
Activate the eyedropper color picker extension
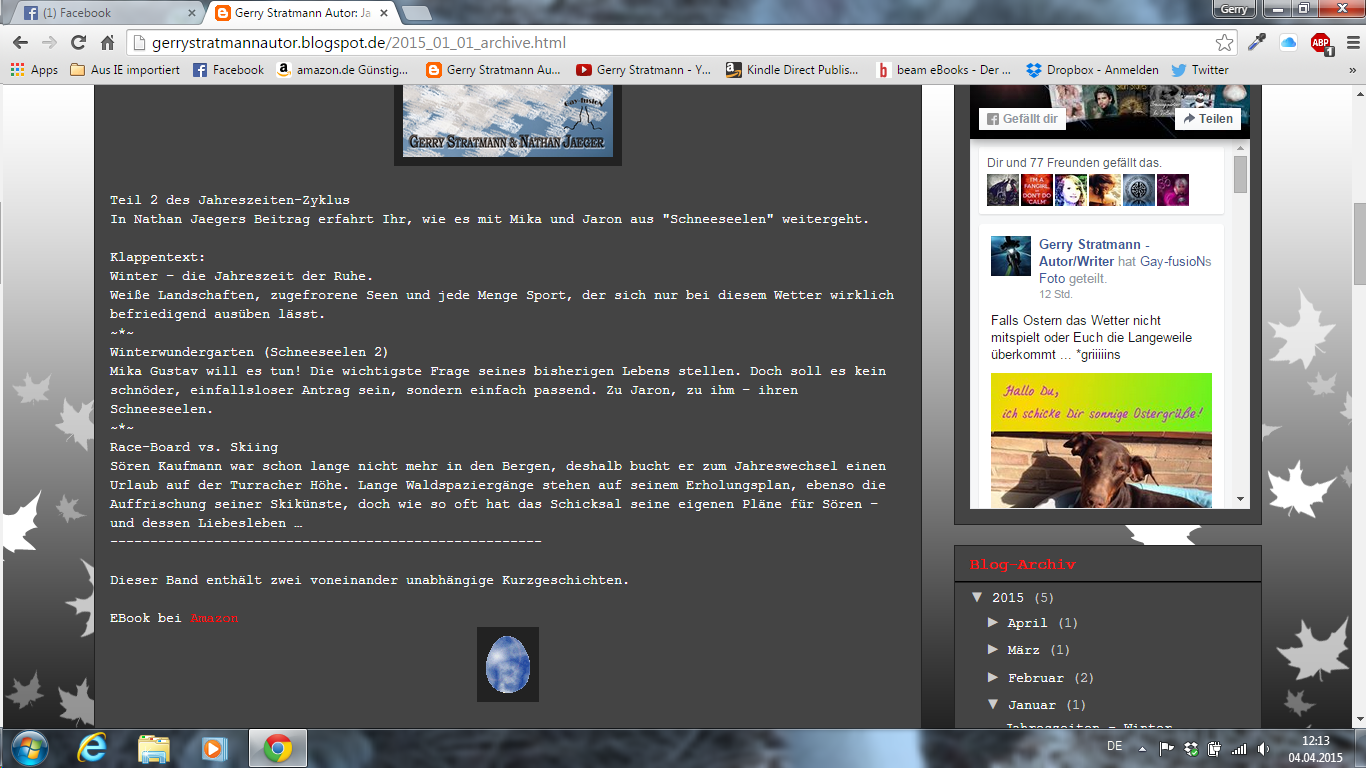tap(1257, 42)
